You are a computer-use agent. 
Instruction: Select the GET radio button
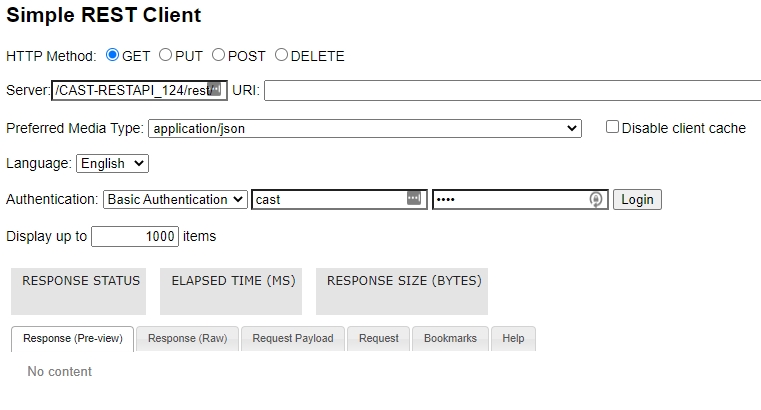pyautogui.click(x=112, y=55)
